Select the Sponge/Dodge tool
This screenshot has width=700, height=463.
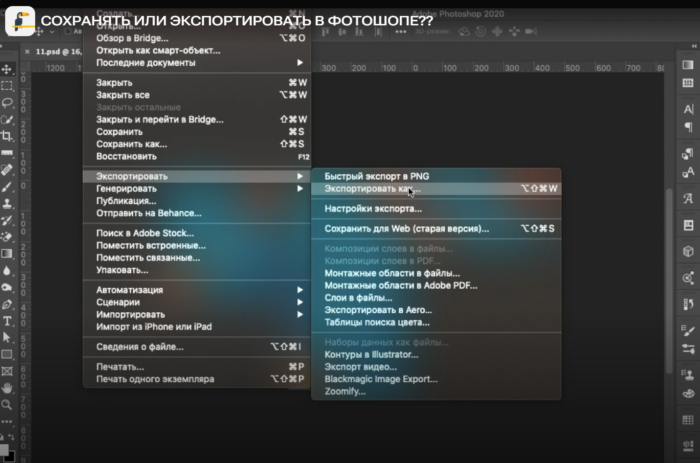[x=7, y=288]
